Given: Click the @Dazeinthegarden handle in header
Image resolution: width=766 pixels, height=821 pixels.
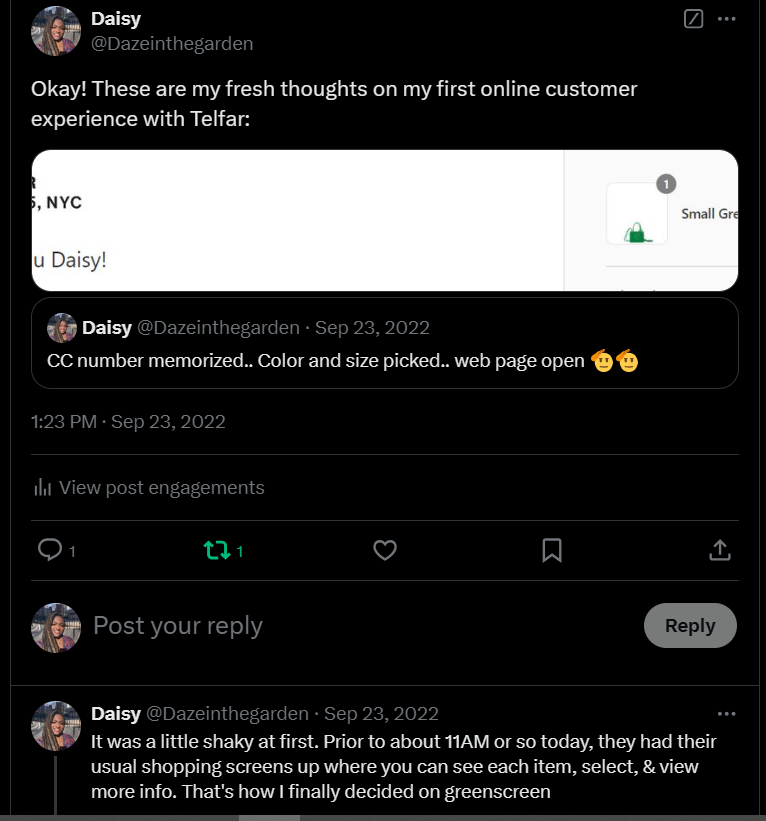Looking at the screenshot, I should point(172,43).
